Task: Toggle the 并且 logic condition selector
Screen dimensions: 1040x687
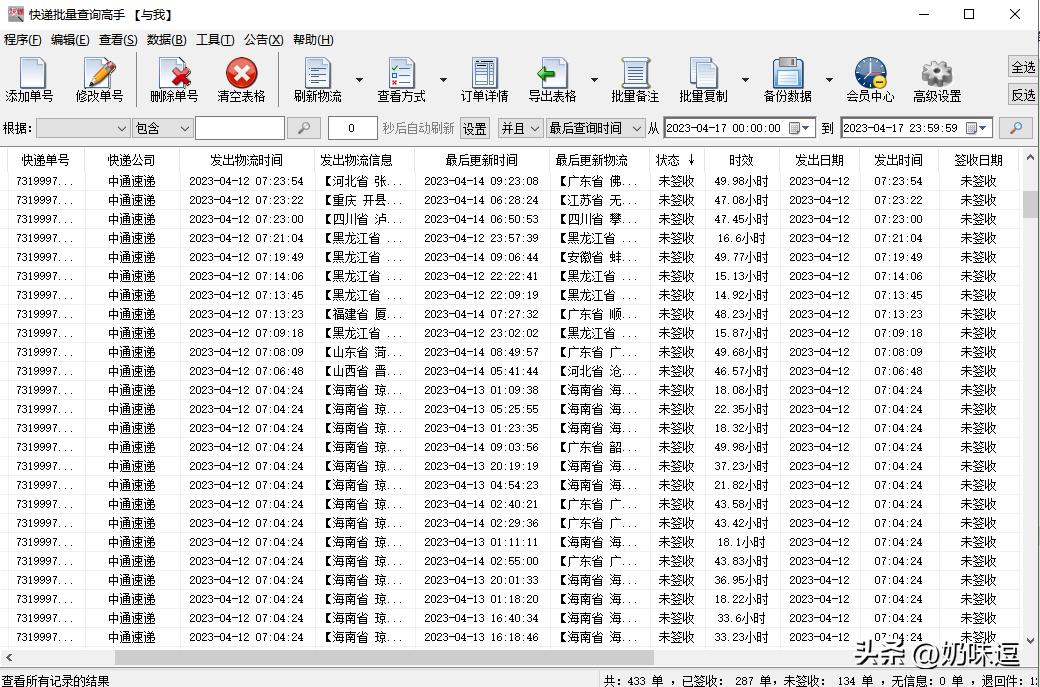Action: 520,128
